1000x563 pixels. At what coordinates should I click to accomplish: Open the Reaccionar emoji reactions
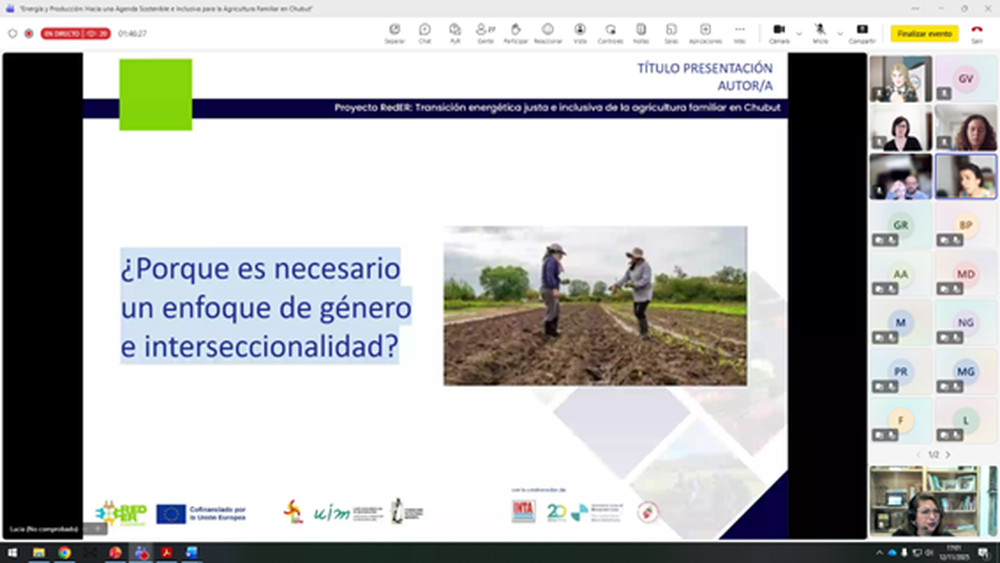(548, 33)
